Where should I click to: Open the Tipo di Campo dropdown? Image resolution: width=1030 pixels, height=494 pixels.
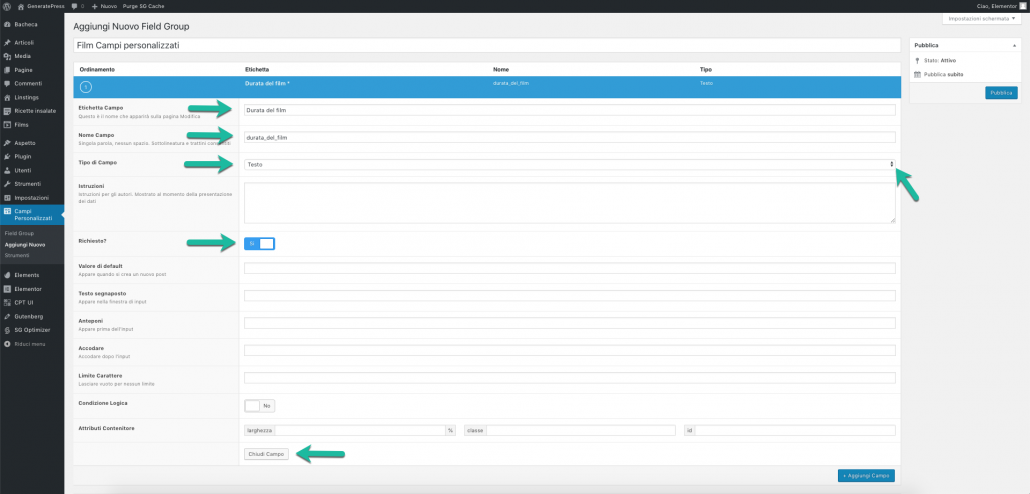click(x=569, y=164)
